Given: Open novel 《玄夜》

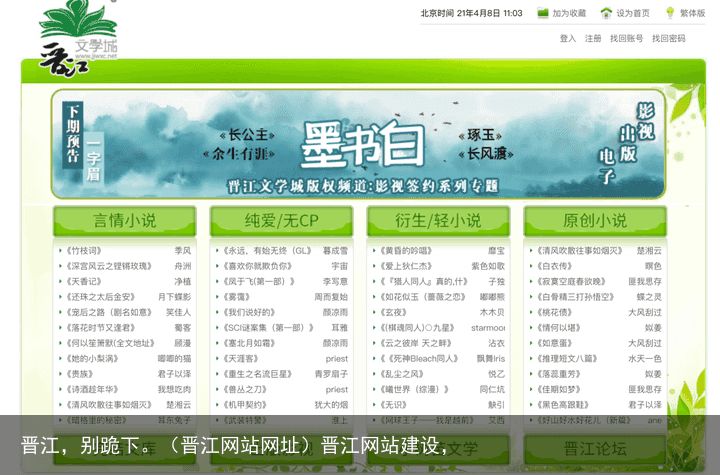Looking at the screenshot, I should point(393,312).
